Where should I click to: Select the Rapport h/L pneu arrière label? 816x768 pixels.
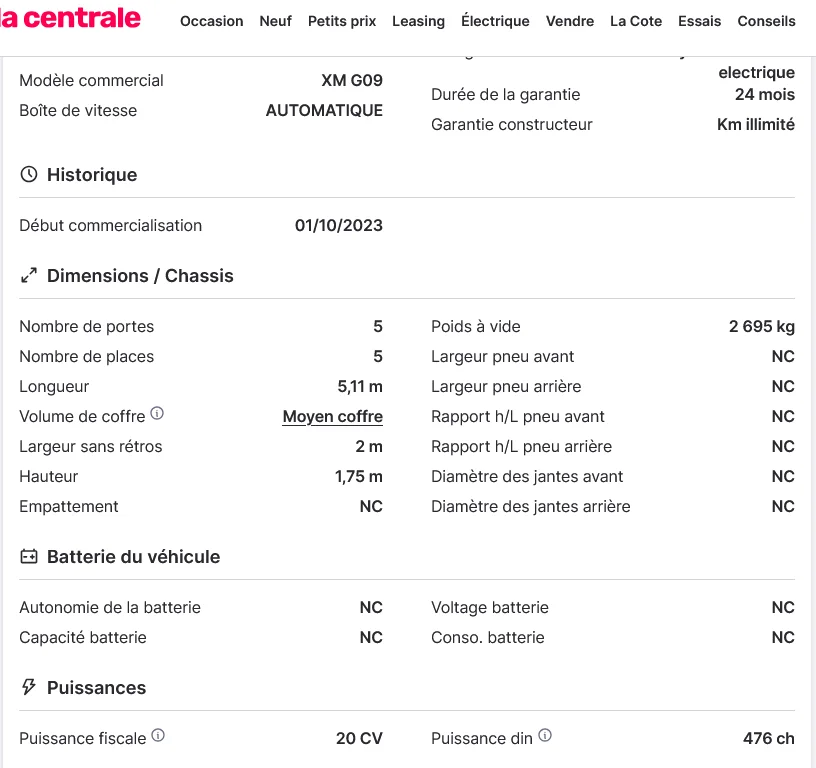click(522, 447)
